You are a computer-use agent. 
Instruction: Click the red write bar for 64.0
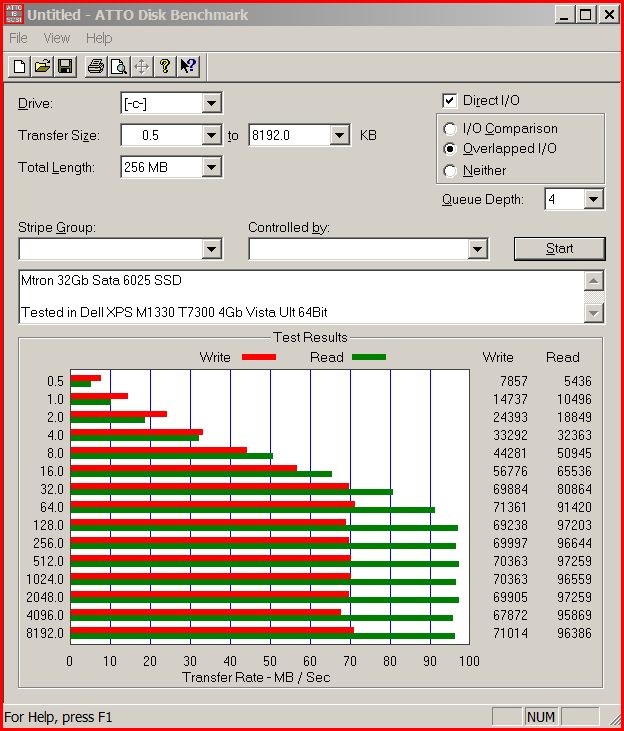[212, 504]
